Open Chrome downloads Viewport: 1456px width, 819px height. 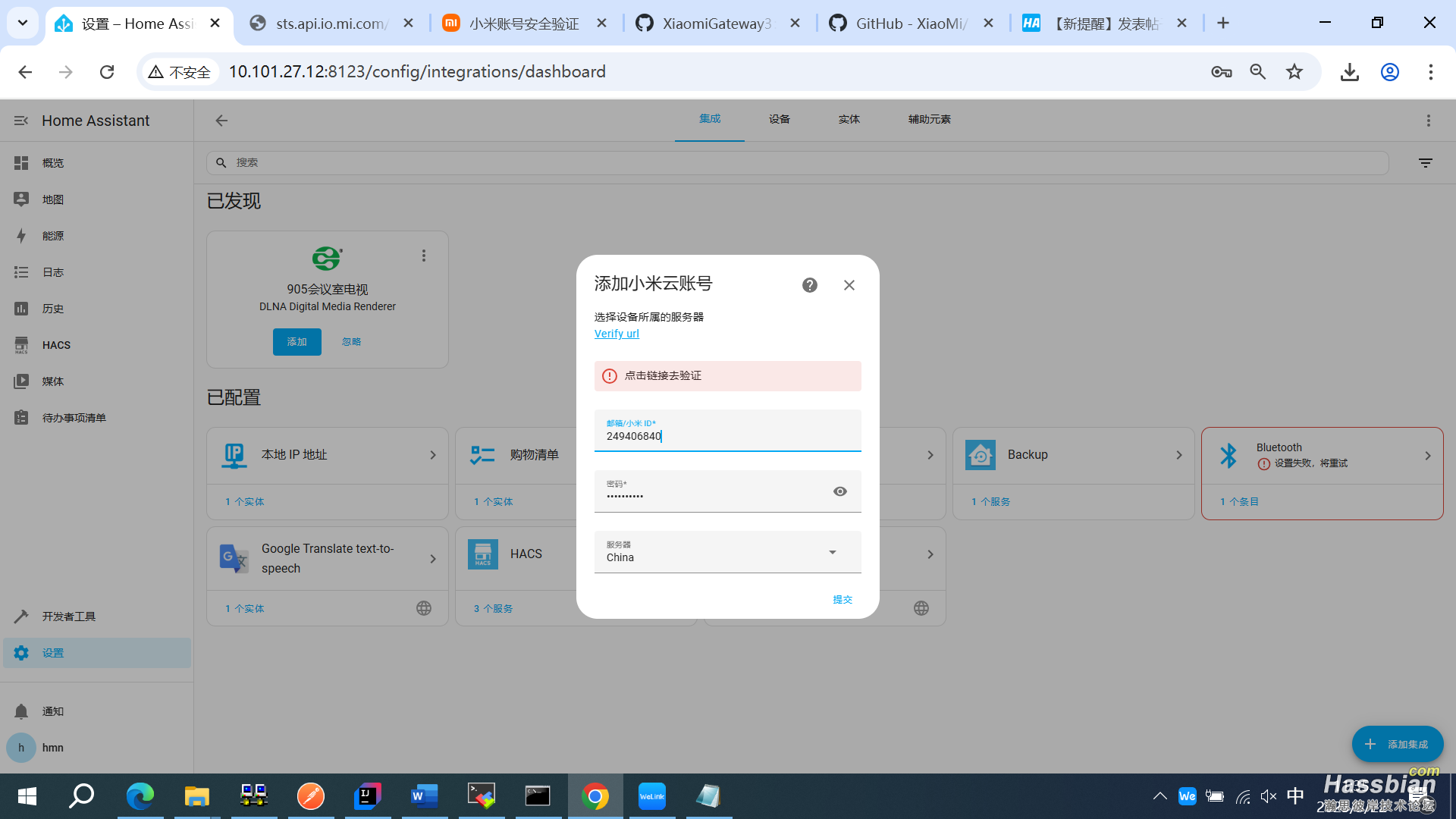point(1349,72)
